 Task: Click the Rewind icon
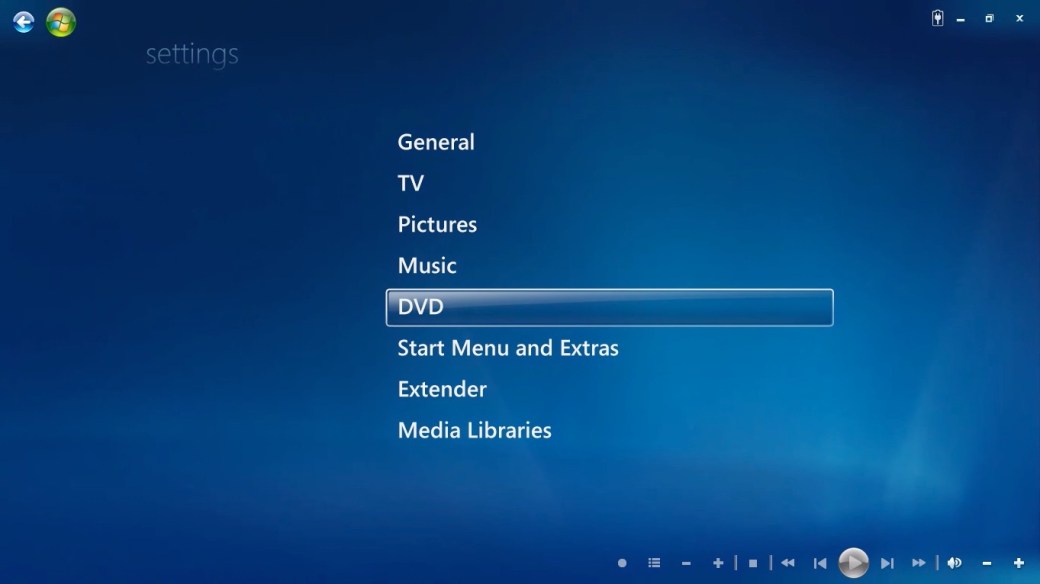point(788,563)
